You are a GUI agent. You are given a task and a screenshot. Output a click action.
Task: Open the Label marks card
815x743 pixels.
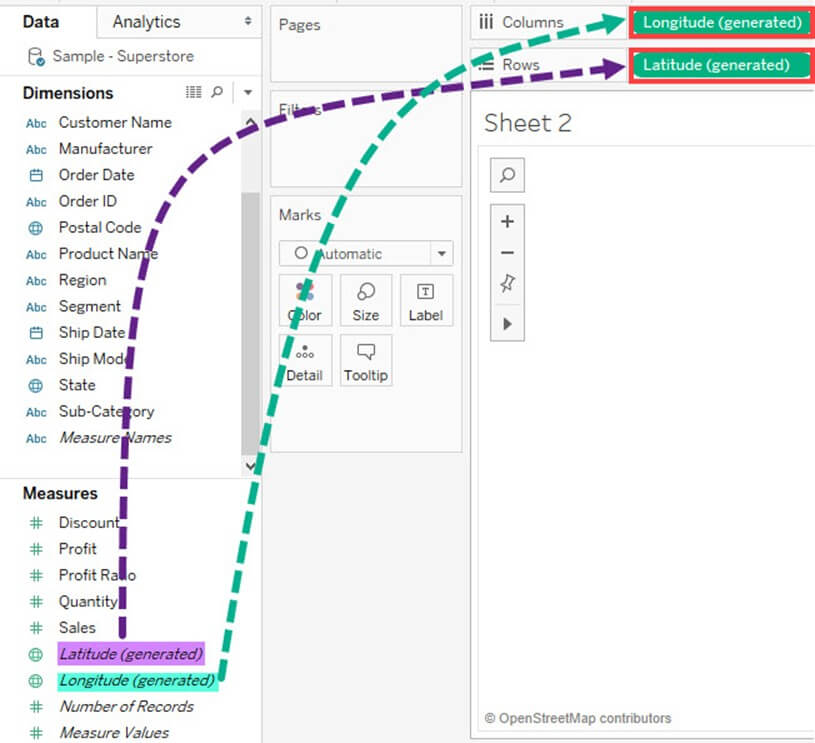tap(425, 301)
